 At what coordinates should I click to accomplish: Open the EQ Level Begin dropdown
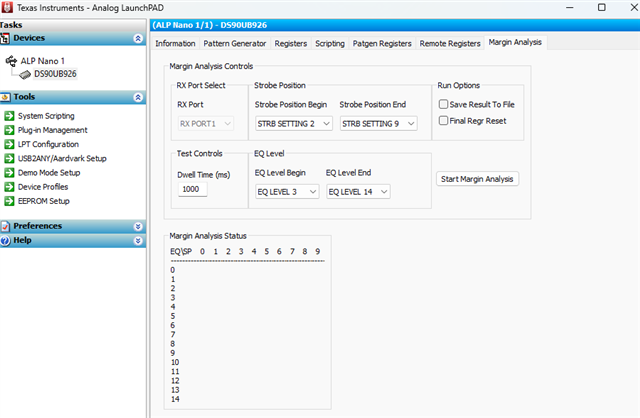point(287,191)
